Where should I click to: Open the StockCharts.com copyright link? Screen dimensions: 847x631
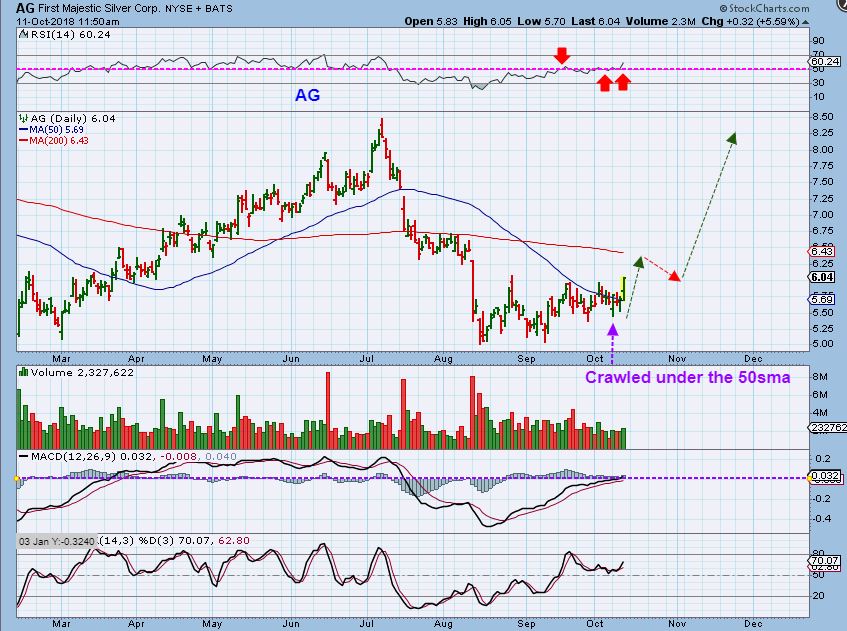pyautogui.click(x=764, y=8)
